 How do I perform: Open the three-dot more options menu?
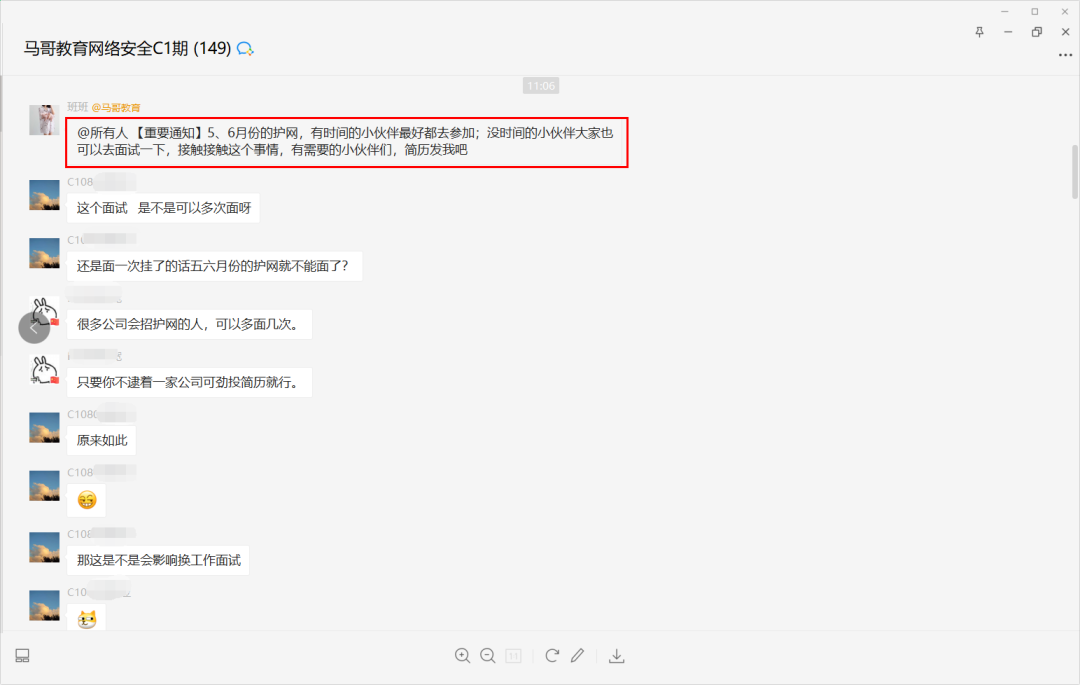click(1065, 56)
